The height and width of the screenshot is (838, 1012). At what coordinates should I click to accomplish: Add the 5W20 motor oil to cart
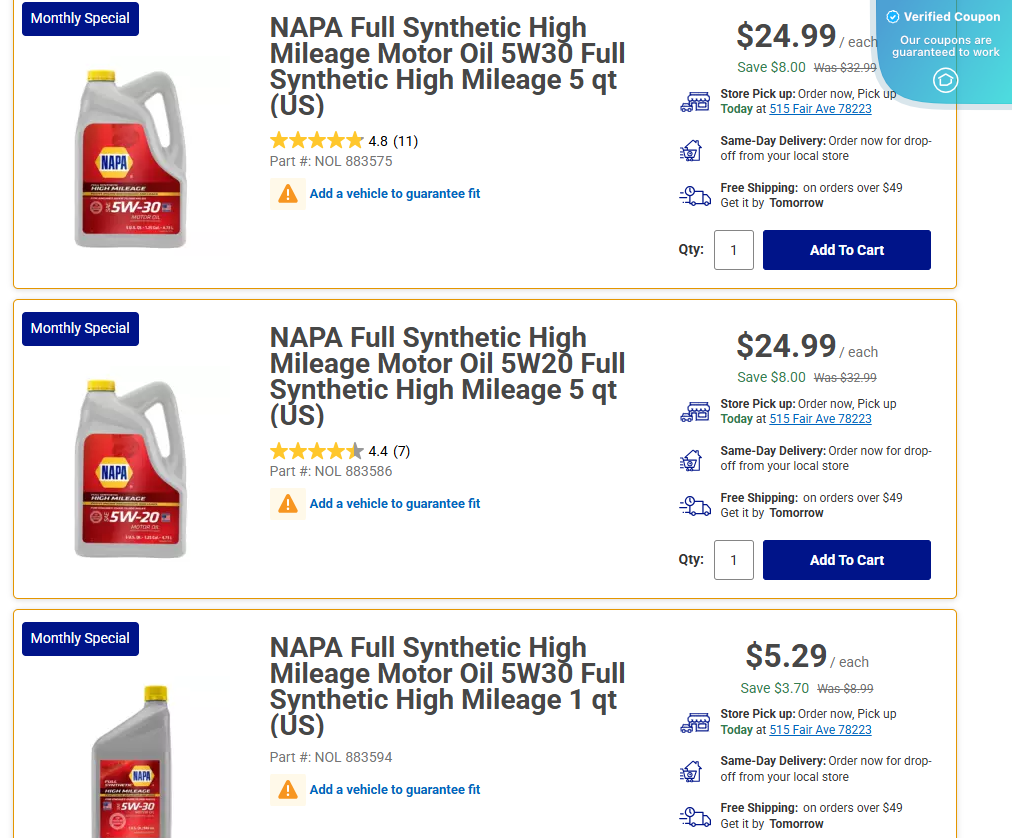coord(846,559)
